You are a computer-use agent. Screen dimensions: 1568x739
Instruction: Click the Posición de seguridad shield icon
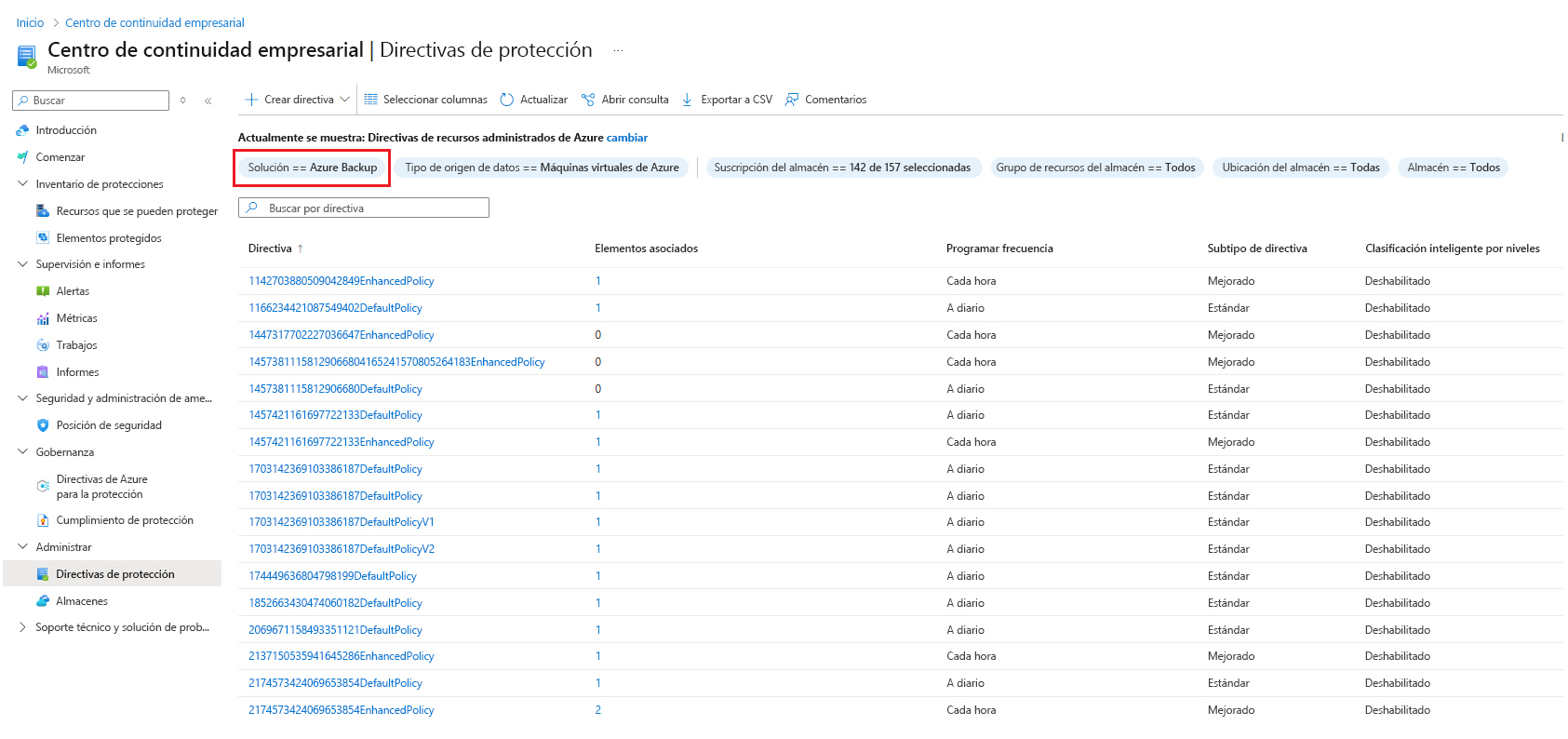[x=43, y=425]
